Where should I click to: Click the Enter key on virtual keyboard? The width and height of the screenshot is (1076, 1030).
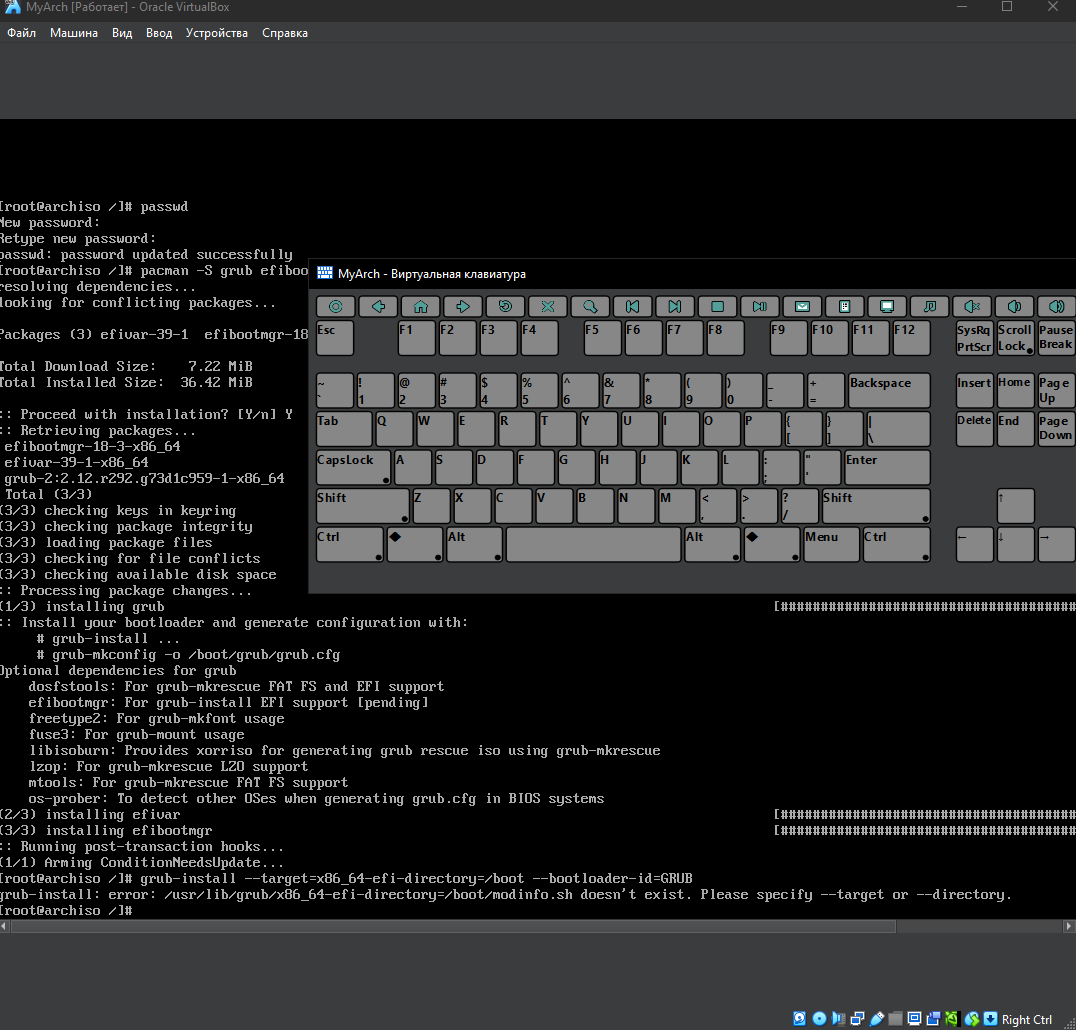pyautogui.click(x=887, y=467)
